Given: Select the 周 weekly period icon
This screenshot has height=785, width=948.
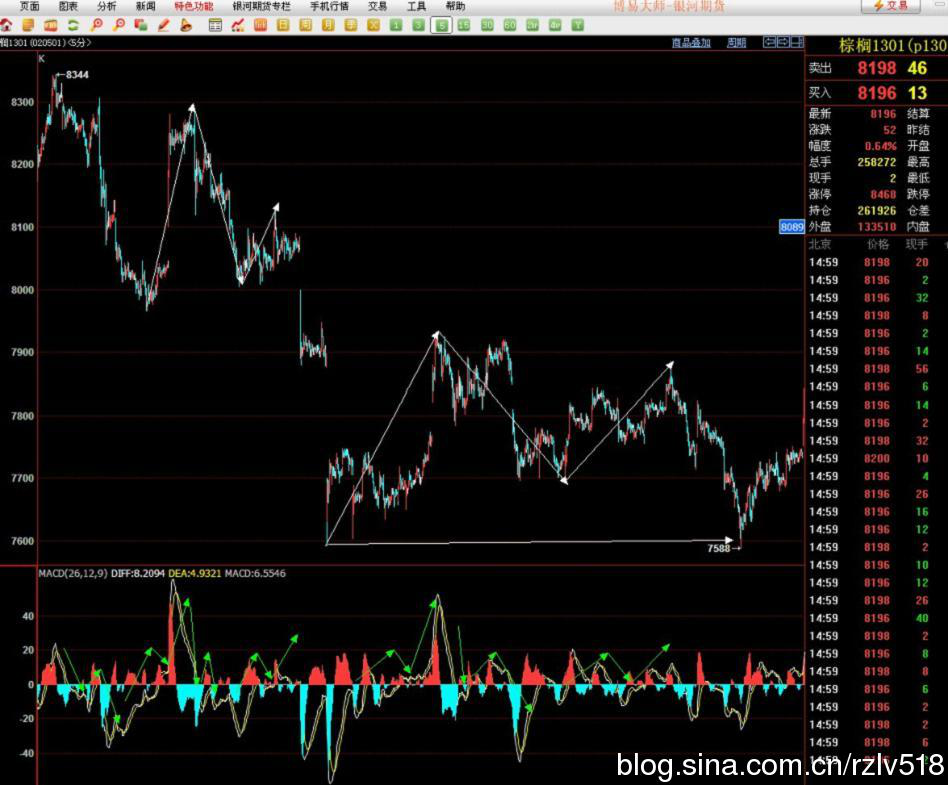Looking at the screenshot, I should click(x=305, y=25).
